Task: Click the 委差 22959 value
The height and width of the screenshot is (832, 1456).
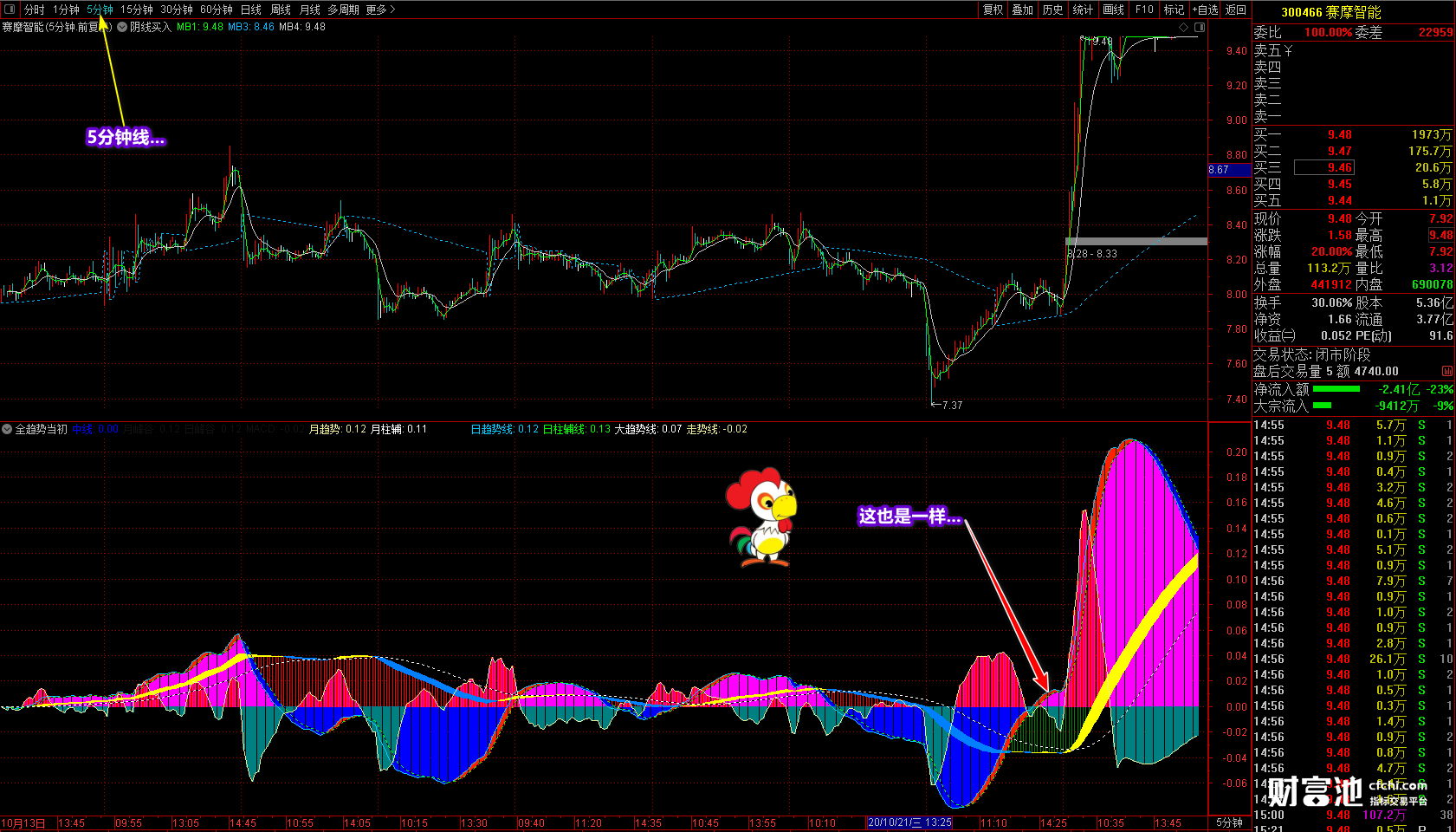Action: (1436, 32)
